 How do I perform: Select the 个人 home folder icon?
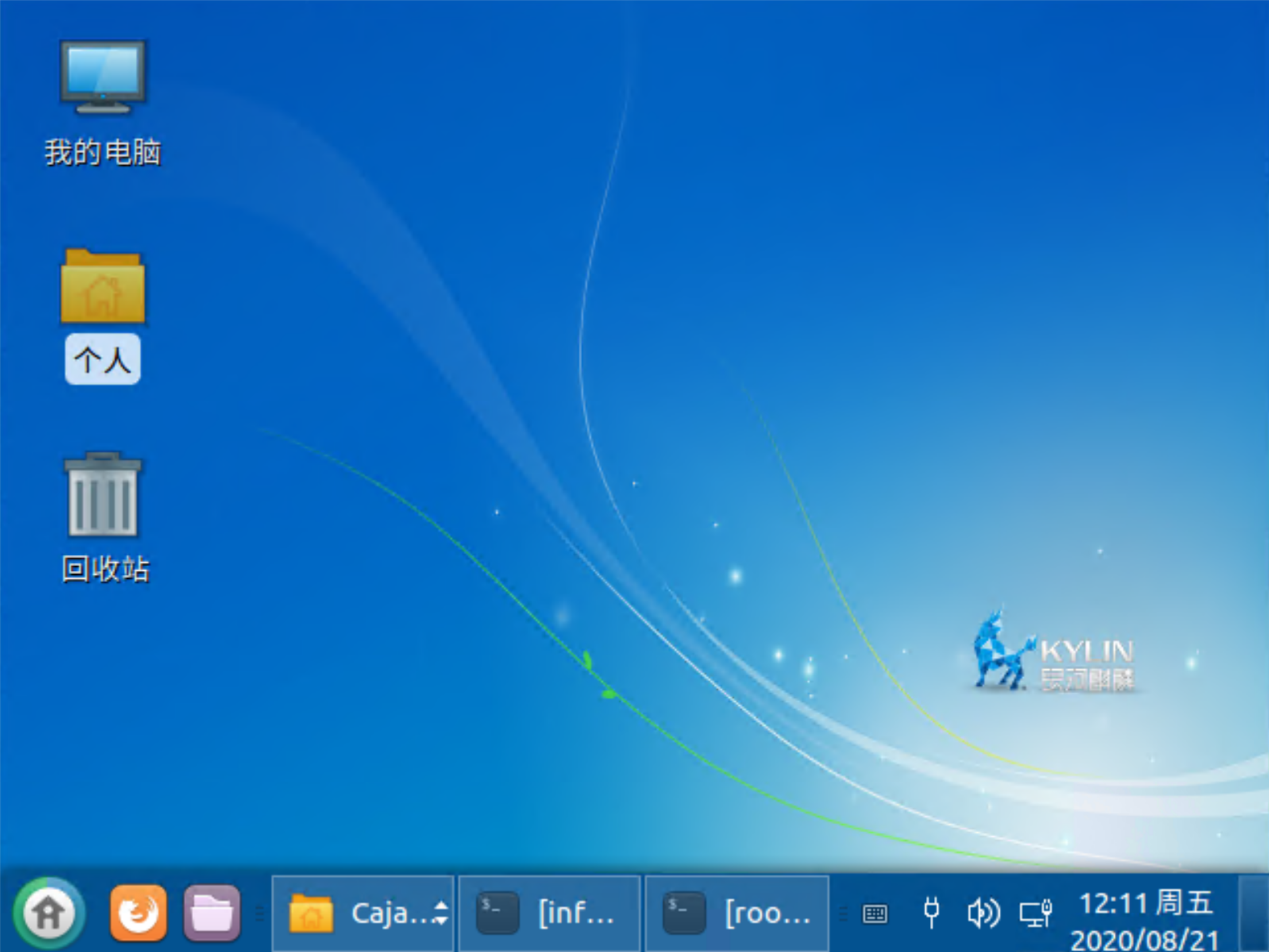tap(103, 287)
